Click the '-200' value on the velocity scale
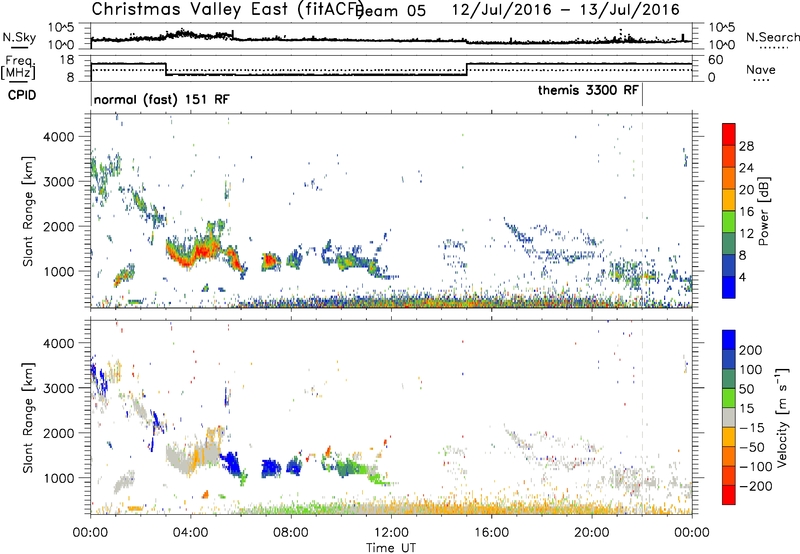 click(756, 486)
